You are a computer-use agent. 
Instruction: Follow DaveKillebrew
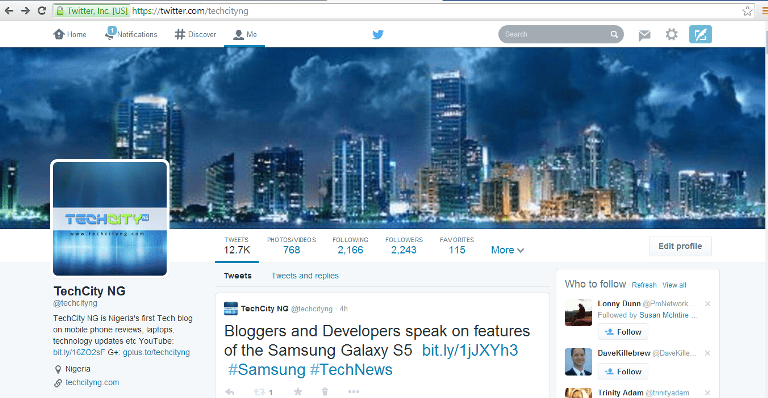pyautogui.click(x=623, y=372)
